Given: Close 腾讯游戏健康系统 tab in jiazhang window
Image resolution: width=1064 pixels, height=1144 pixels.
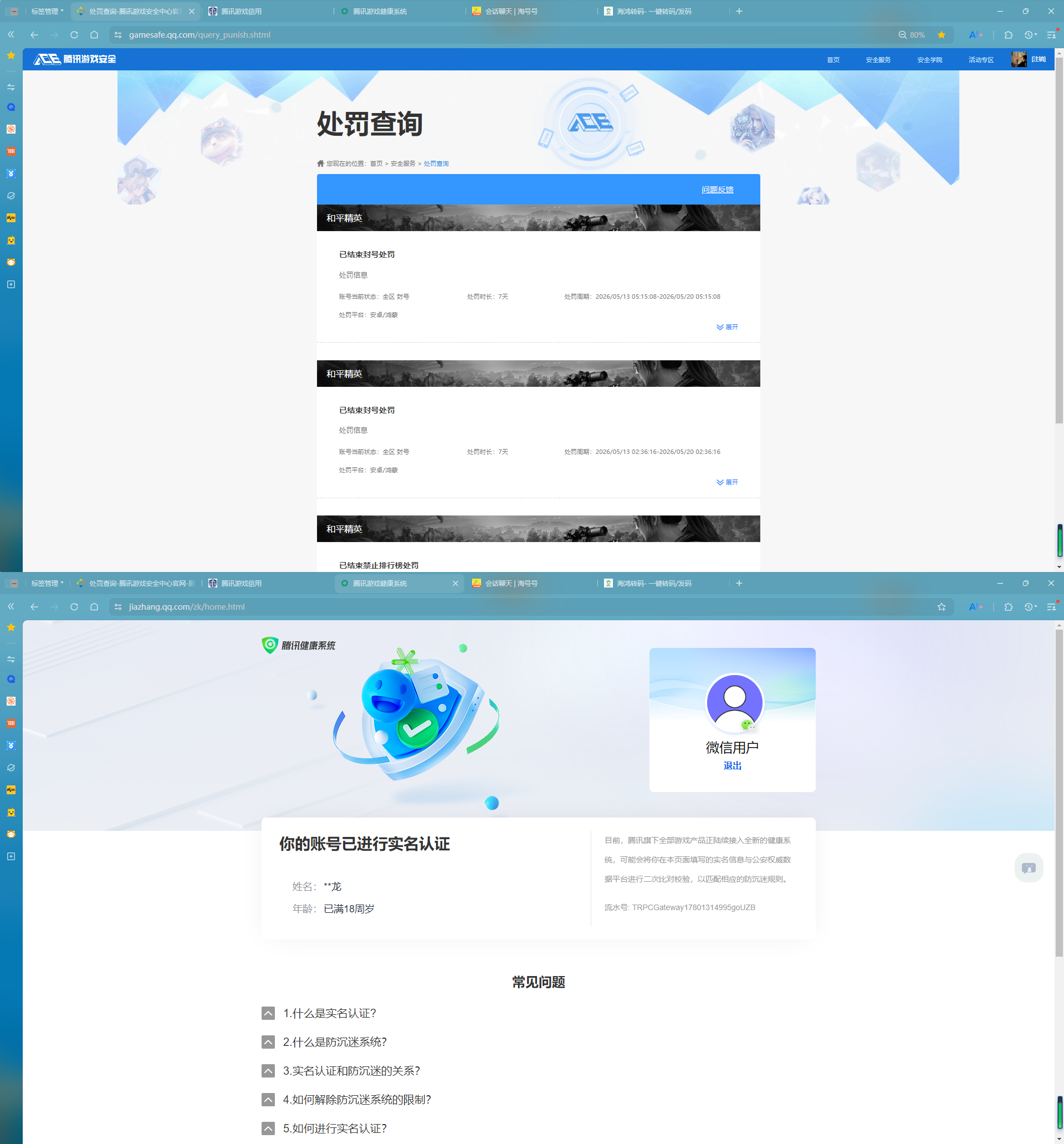Looking at the screenshot, I should (x=455, y=583).
